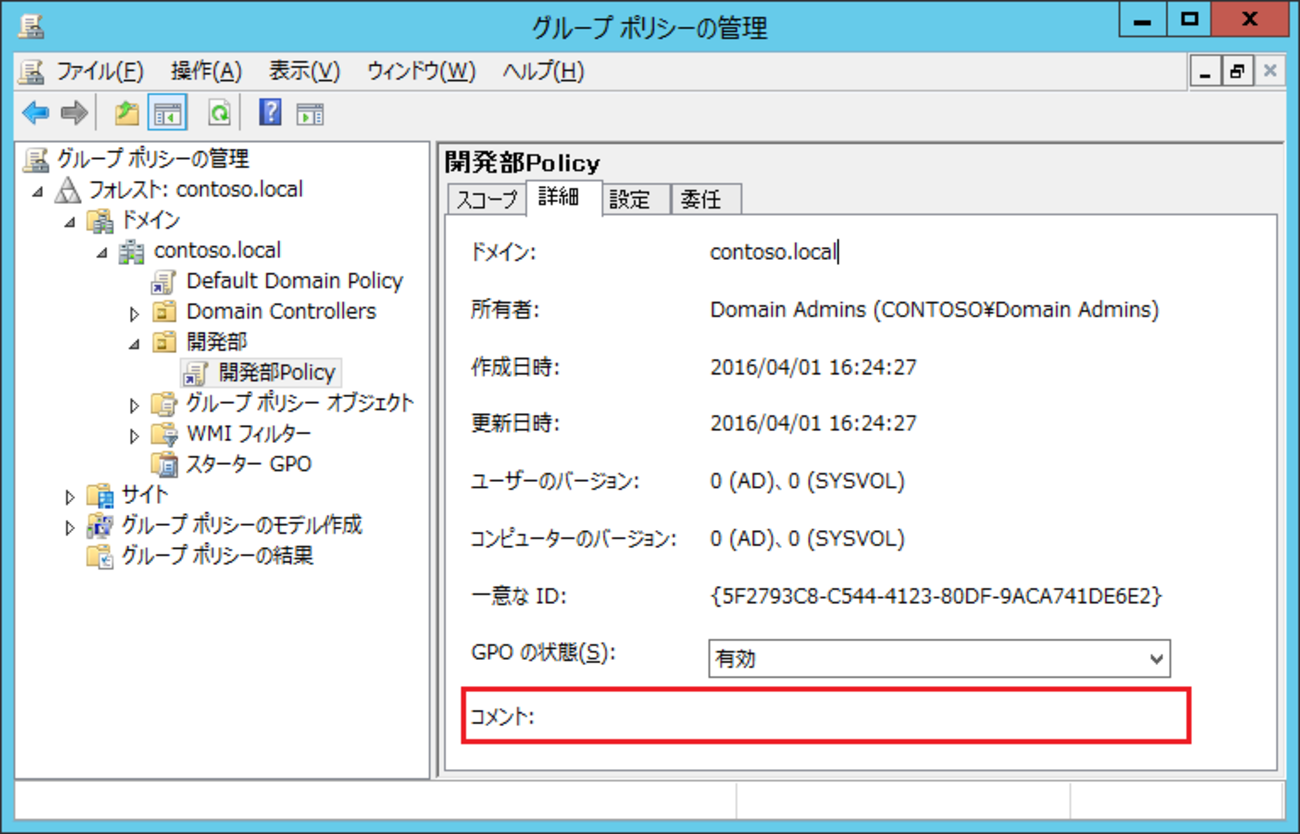Collapse the 開発部 OU node

coord(135,343)
